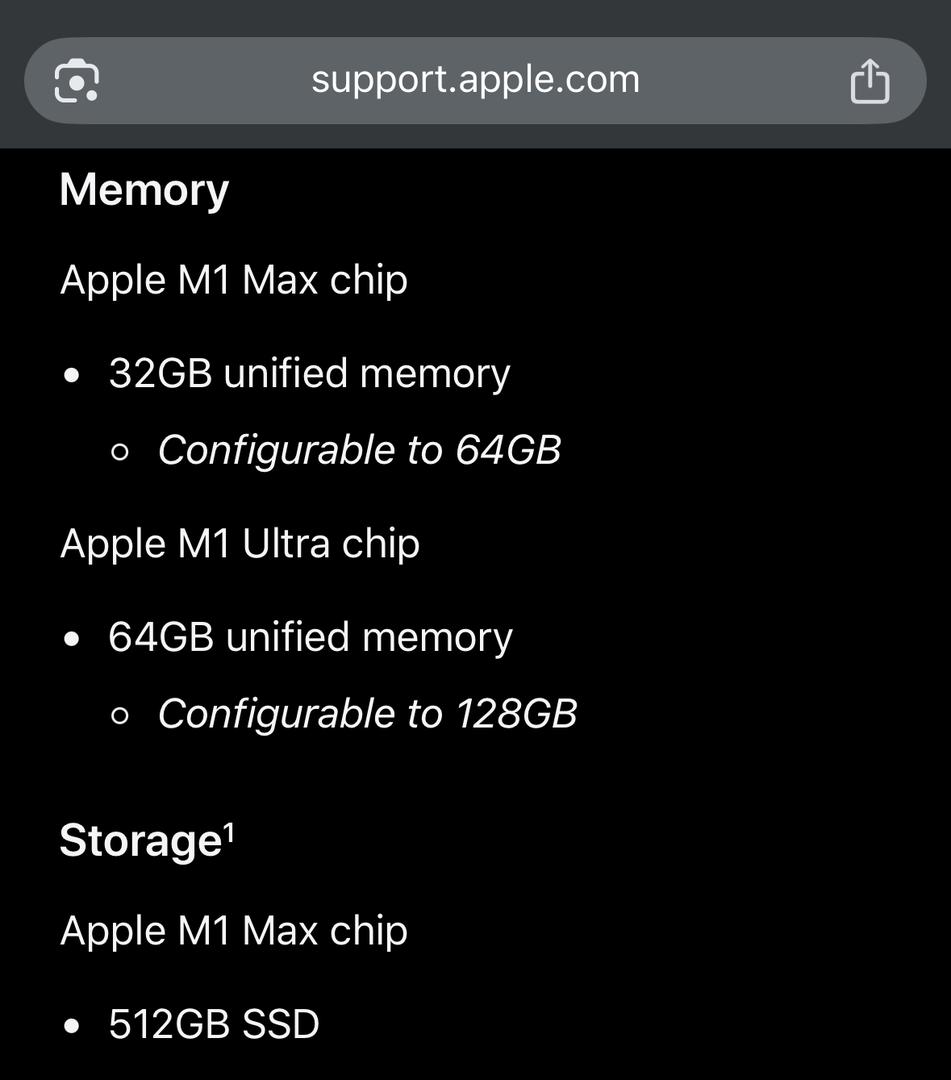Tap the bullet beside 64GB unified memory
The height and width of the screenshot is (1080, 951).
[x=72, y=639]
